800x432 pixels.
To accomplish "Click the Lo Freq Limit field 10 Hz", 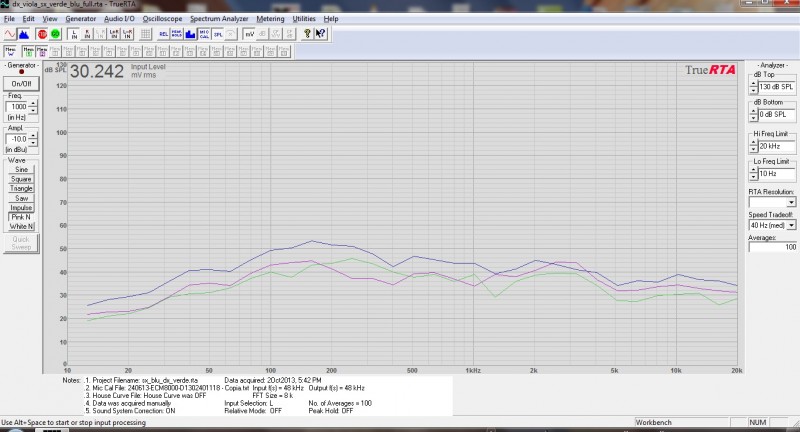I will click(777, 174).
